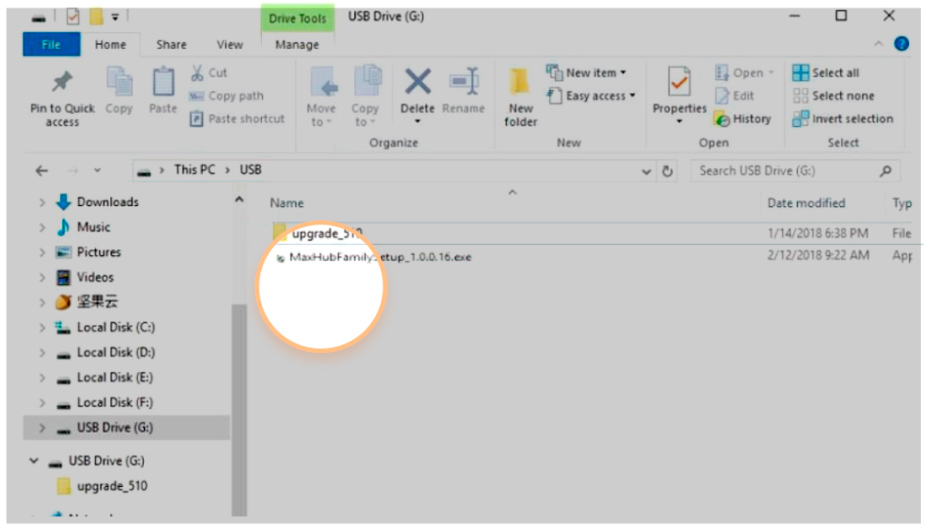Click the Rename icon in ribbon
926x528 pixels.
tap(463, 84)
